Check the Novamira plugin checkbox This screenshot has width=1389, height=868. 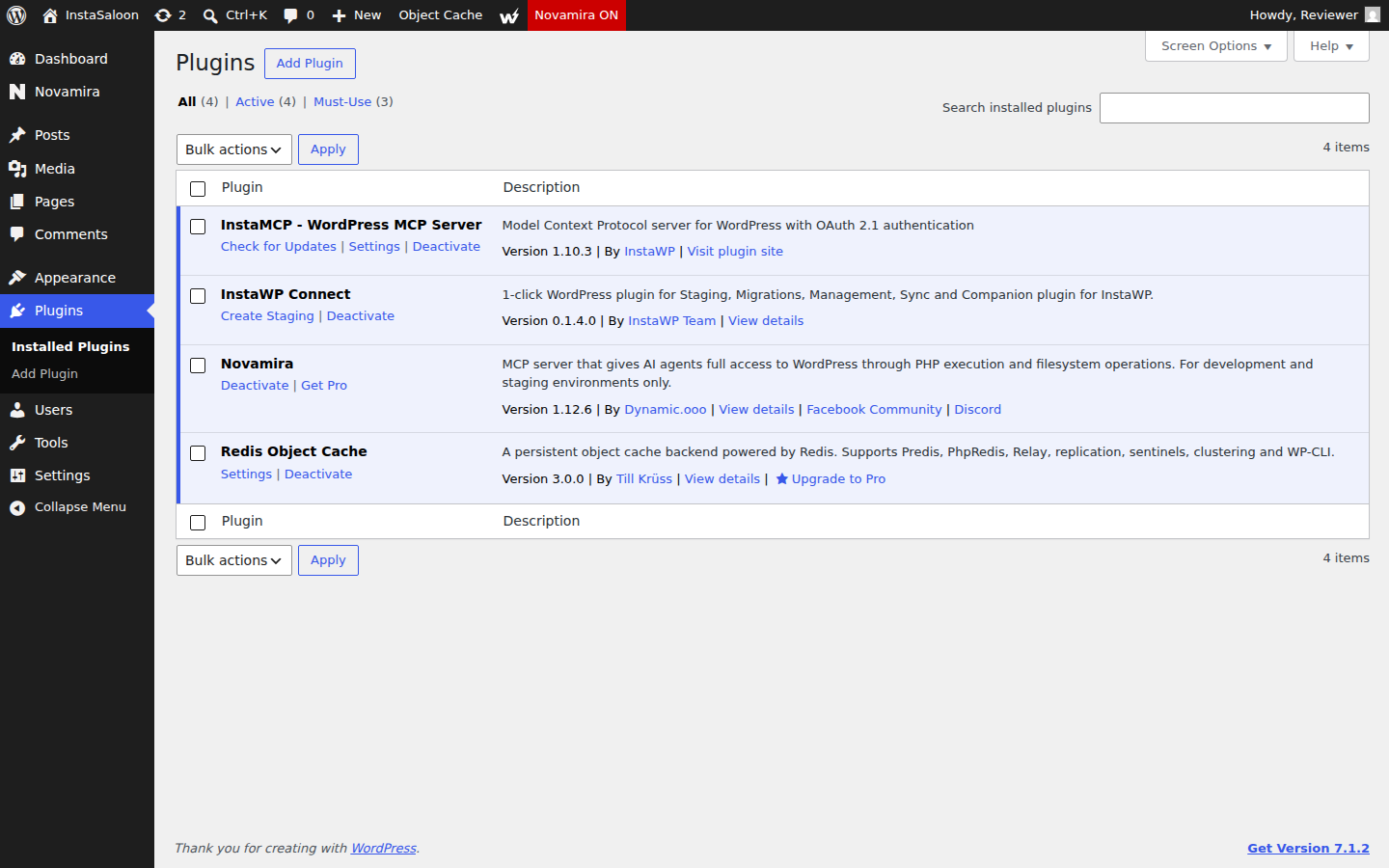[x=198, y=366]
